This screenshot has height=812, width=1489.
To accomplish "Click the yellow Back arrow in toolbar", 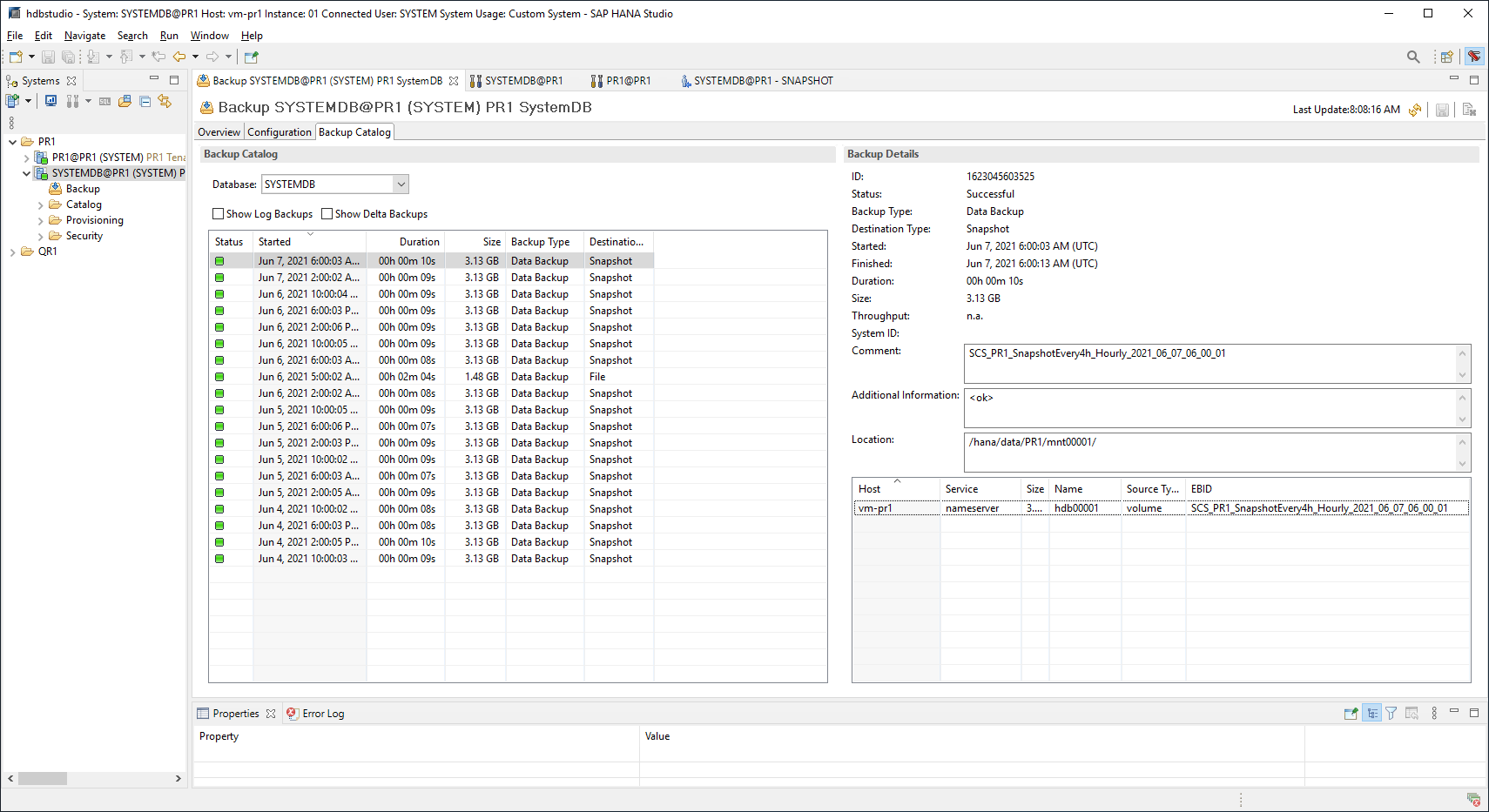I will pos(179,57).
